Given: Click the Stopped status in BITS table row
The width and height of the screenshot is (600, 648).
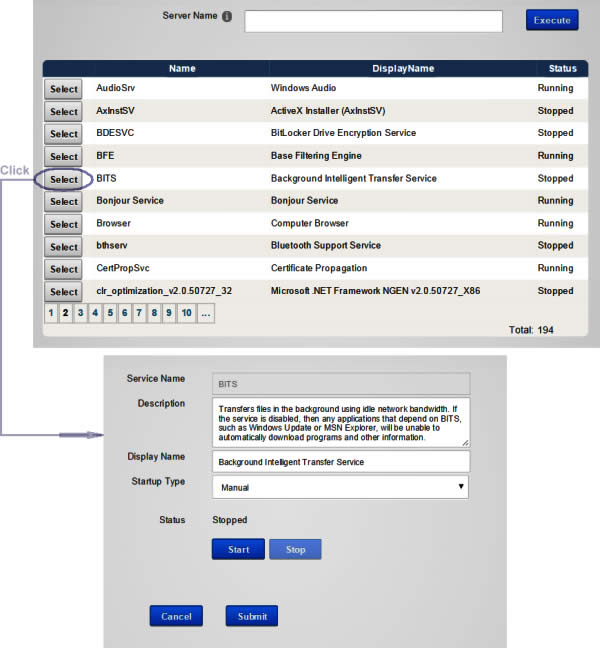Looking at the screenshot, I should pyautogui.click(x=555, y=179).
